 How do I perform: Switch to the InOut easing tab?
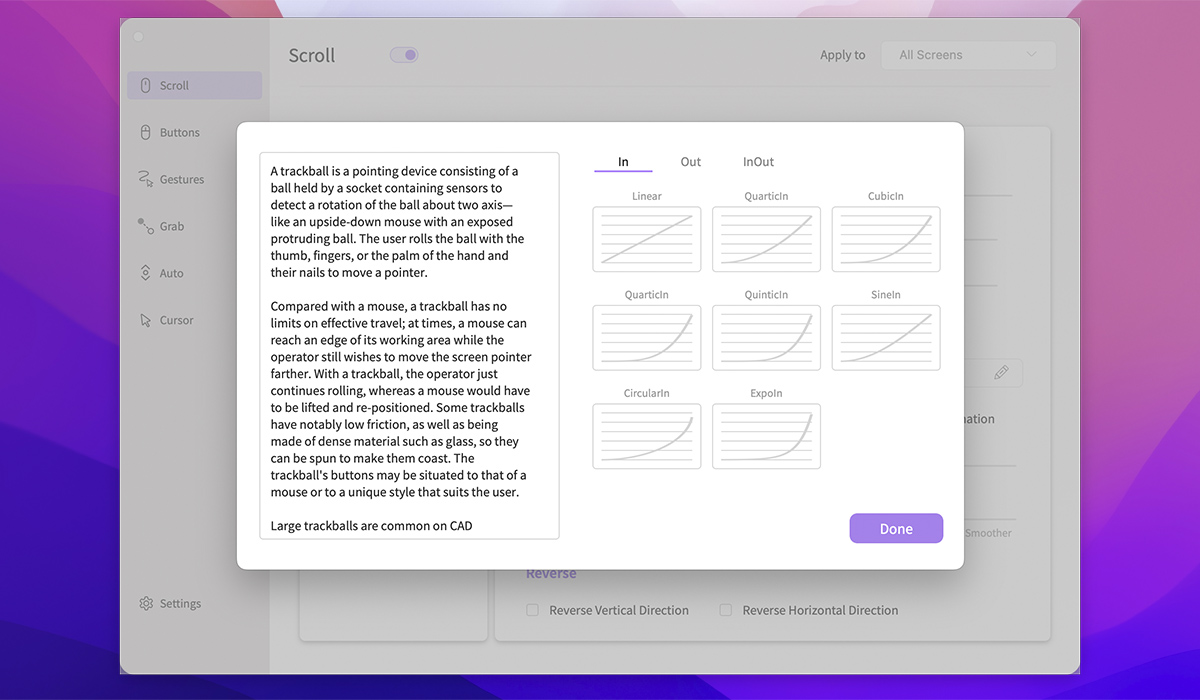[758, 161]
